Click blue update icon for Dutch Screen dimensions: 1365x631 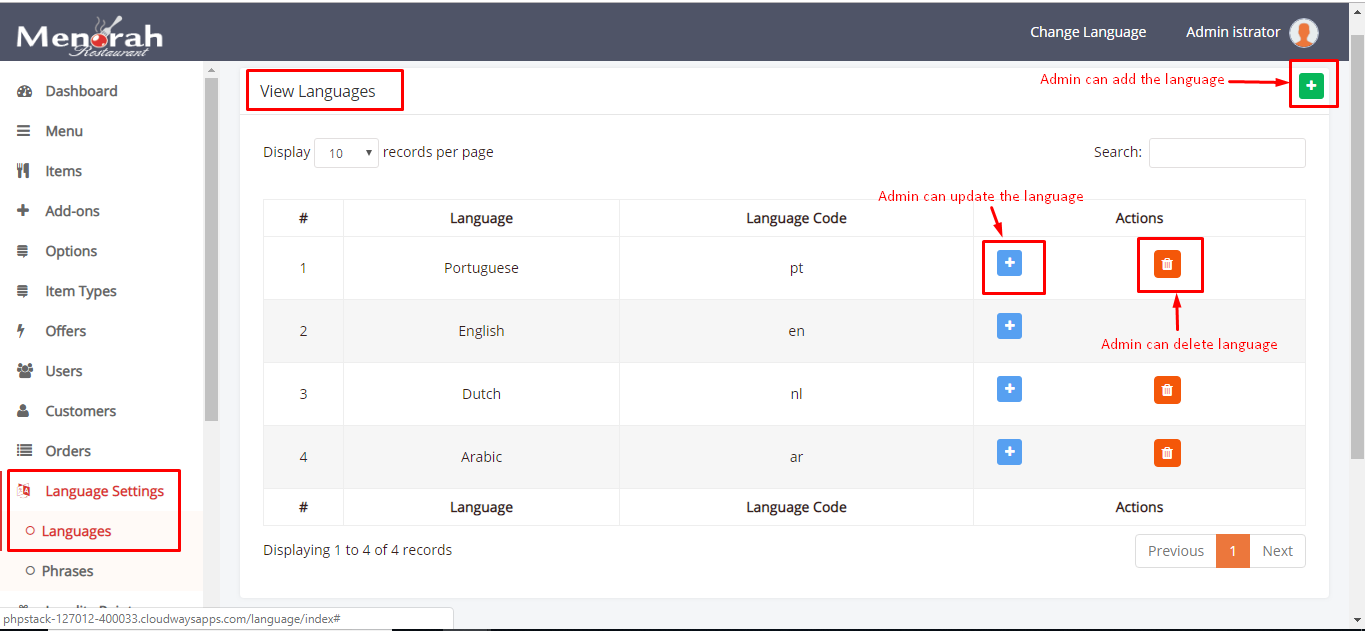(x=1009, y=389)
